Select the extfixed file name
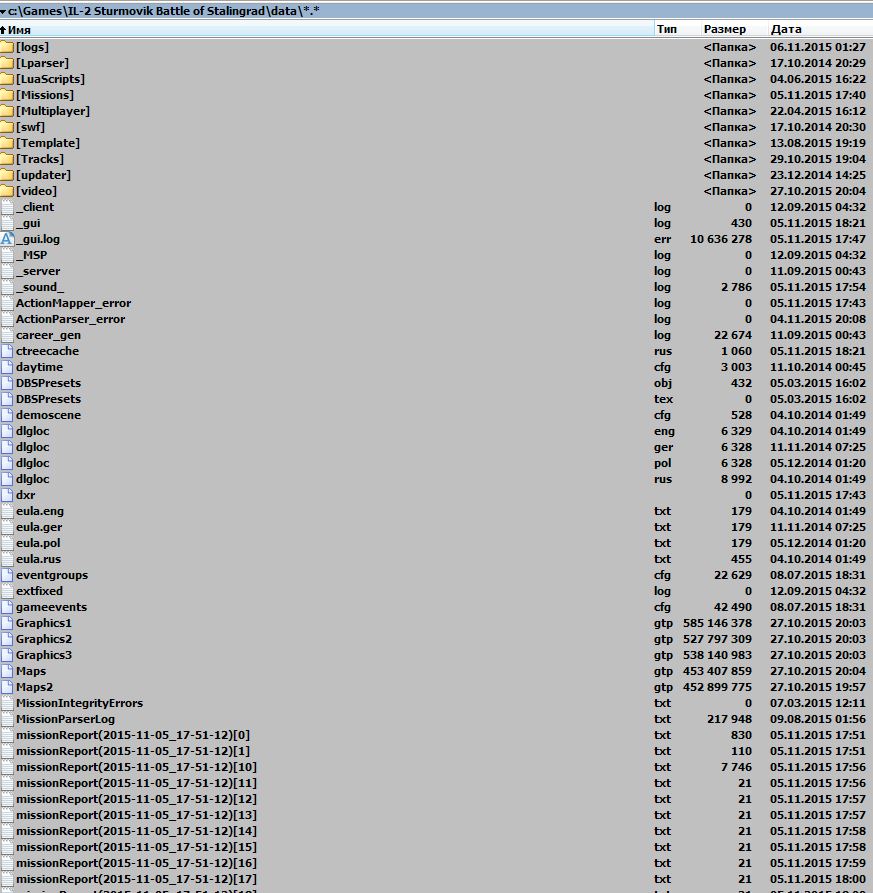873x893 pixels. point(39,591)
